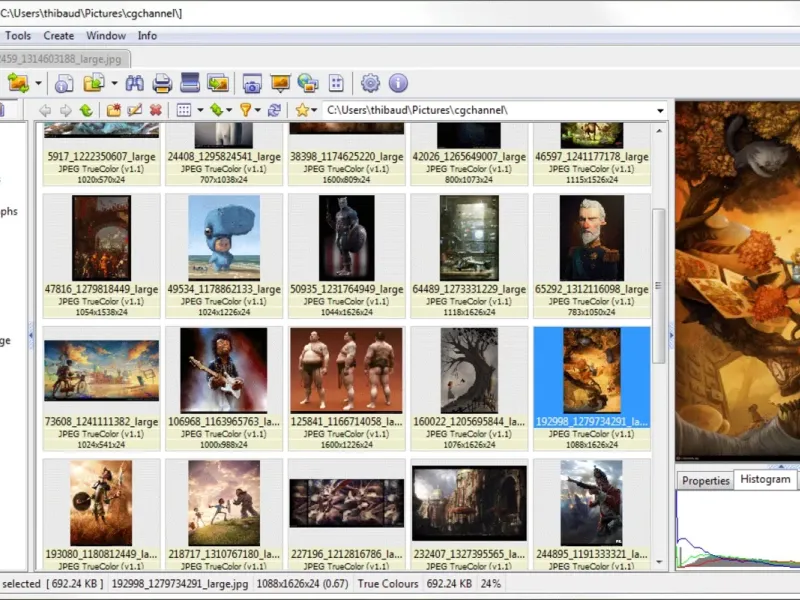Image resolution: width=800 pixels, height=600 pixels.
Task: Go up one folder level with the green arrow
Action: (86, 110)
